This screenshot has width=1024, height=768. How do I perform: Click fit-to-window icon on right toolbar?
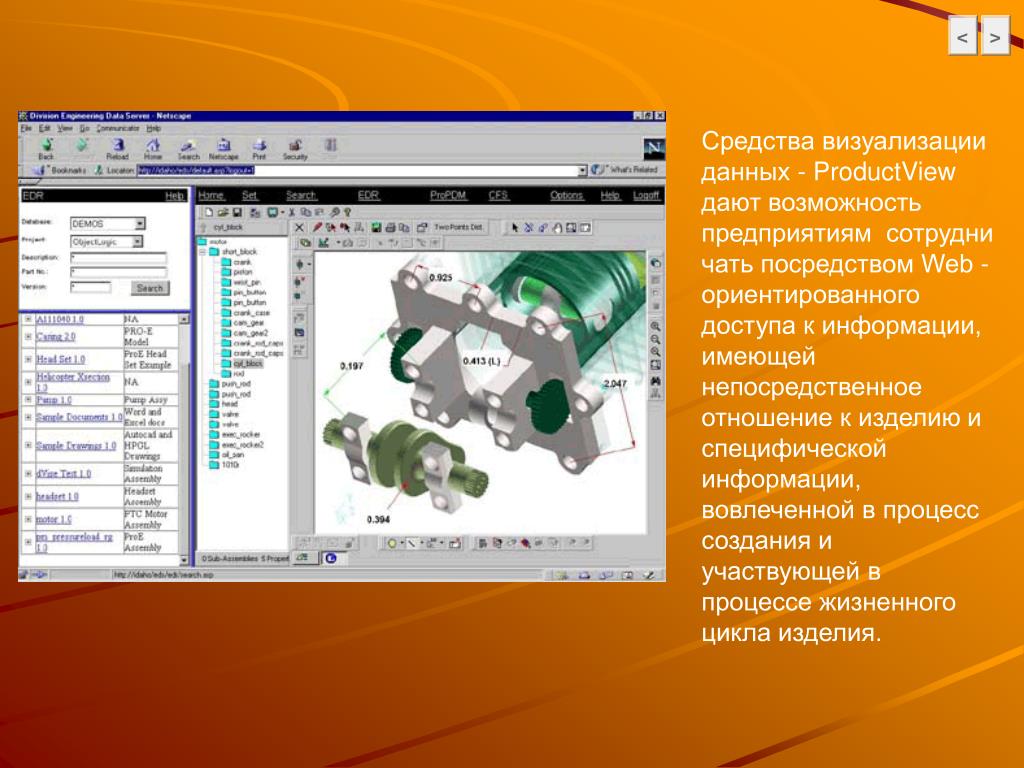click(655, 365)
